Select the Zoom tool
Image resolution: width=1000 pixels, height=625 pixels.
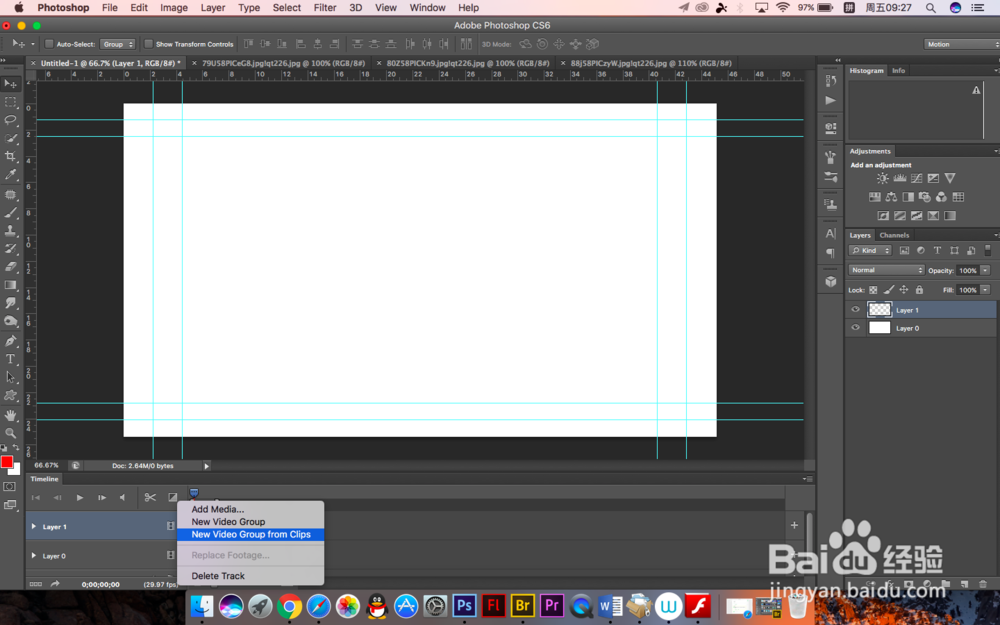click(10, 433)
